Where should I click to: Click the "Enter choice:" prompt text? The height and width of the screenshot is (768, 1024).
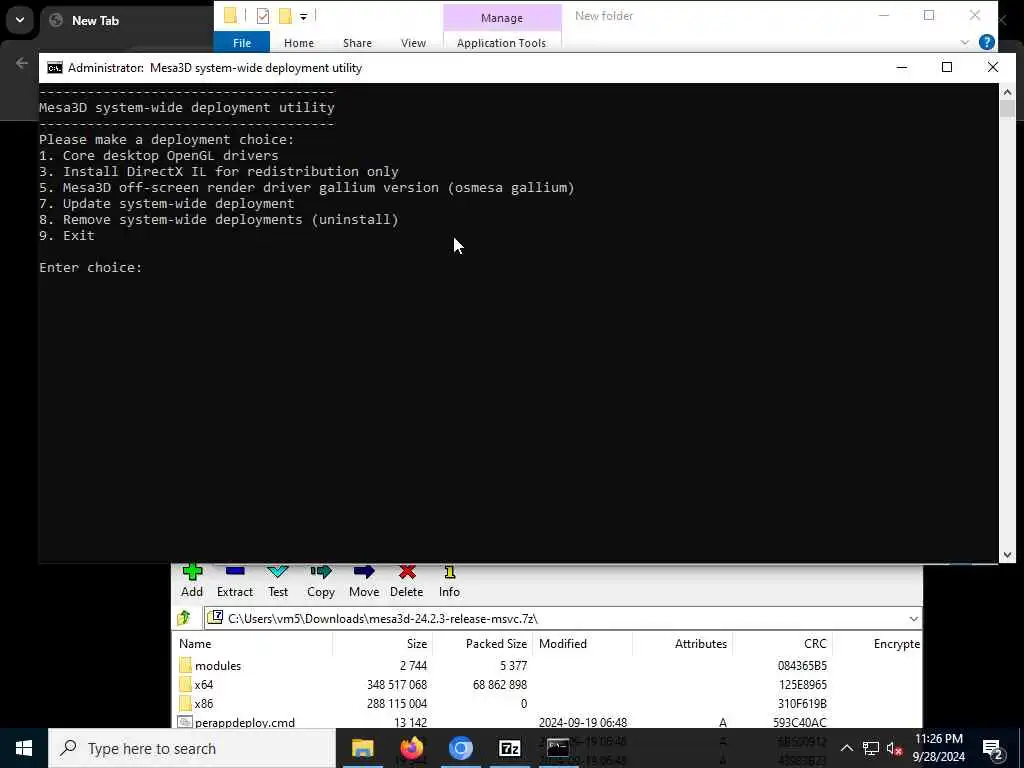click(x=91, y=267)
